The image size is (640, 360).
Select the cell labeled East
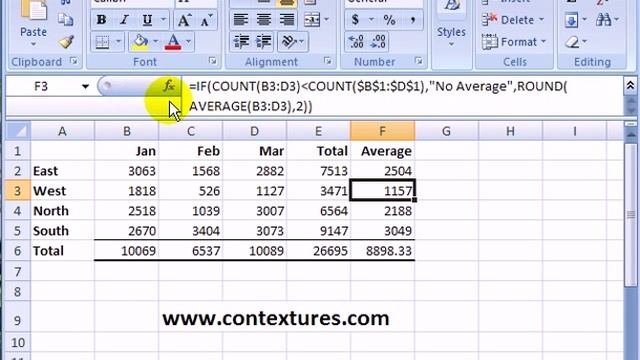[62, 171]
